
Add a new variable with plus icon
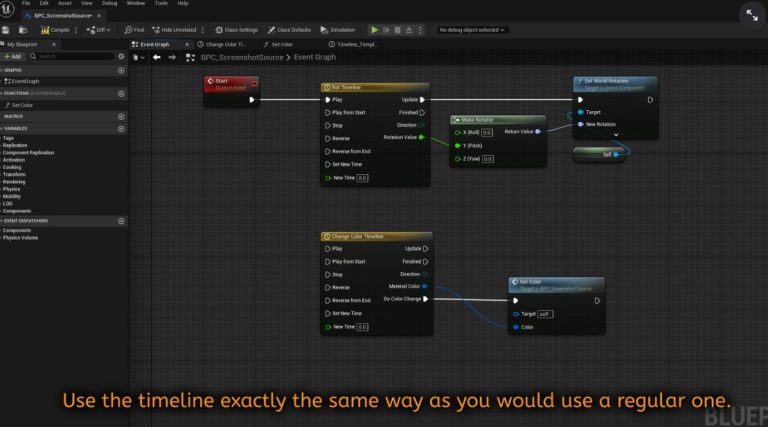tap(121, 129)
